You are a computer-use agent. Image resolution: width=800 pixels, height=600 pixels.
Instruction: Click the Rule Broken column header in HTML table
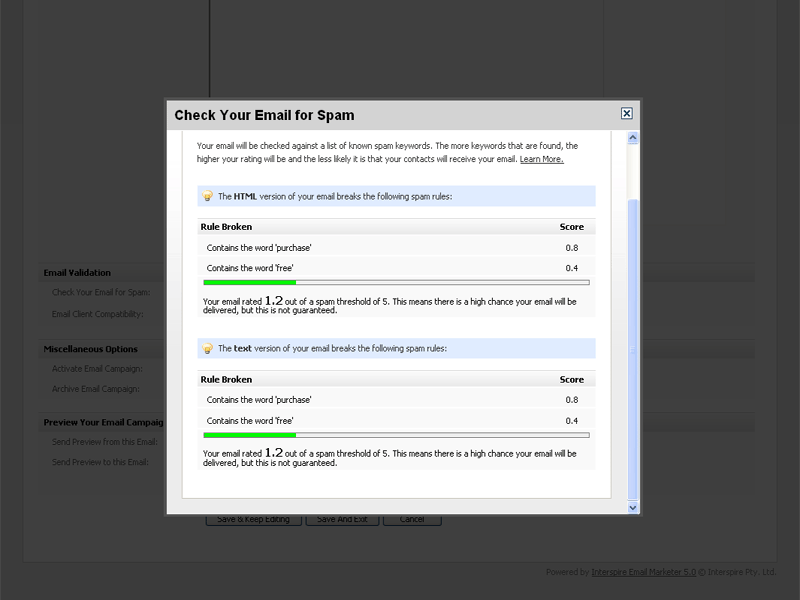(226, 227)
